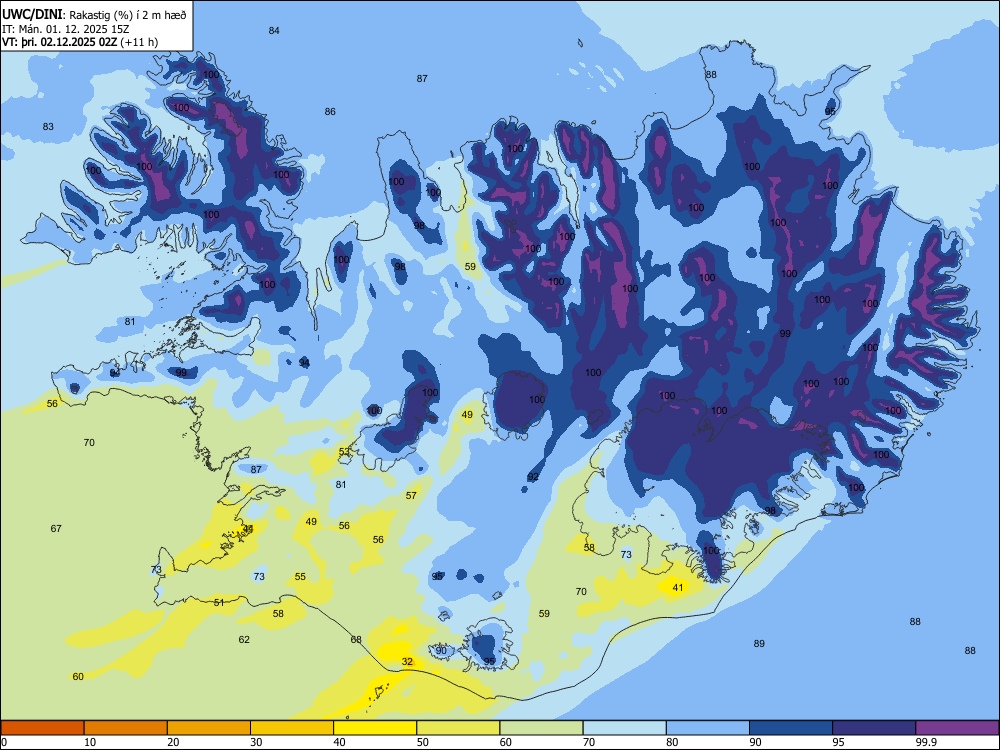The height and width of the screenshot is (750, 1000).
Task: Click the humidity value 68
Action: tap(356, 640)
